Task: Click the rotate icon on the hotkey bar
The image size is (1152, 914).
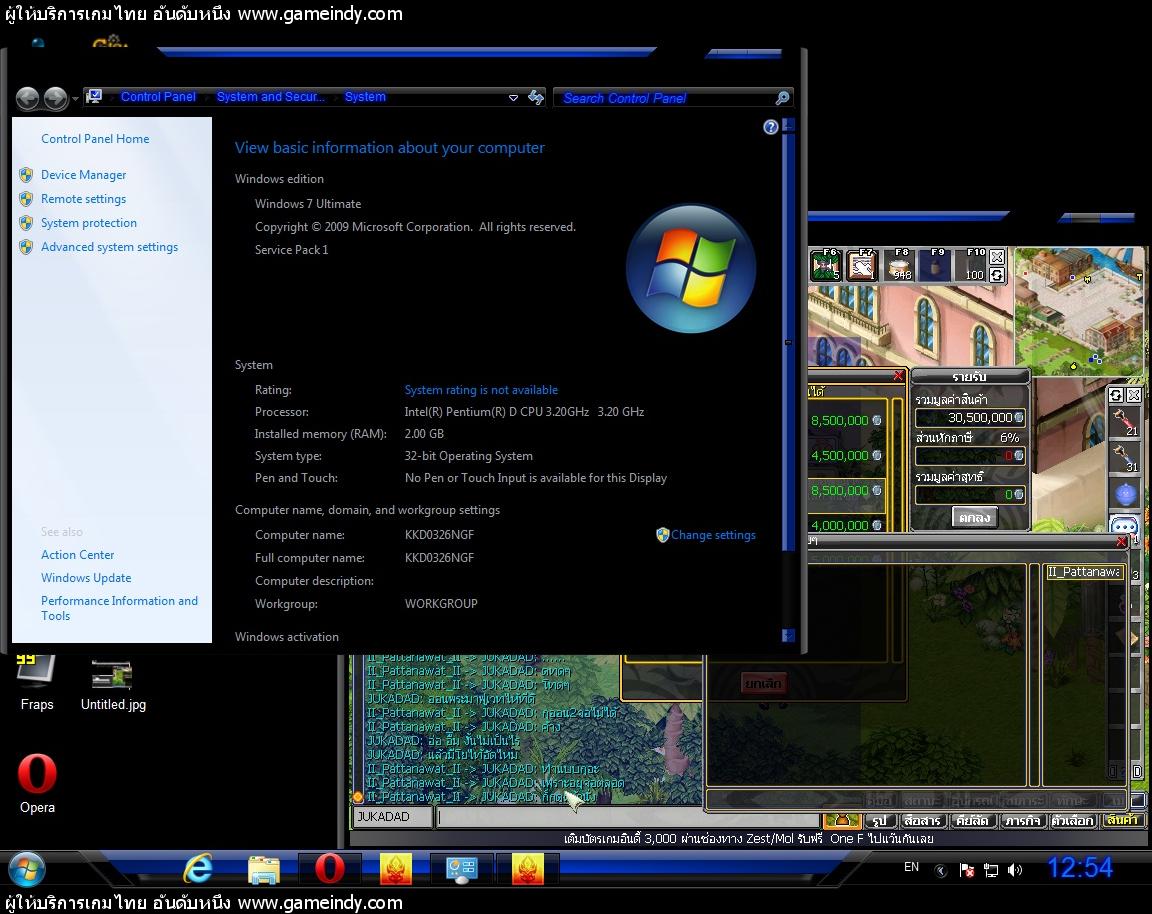Action: (x=997, y=275)
